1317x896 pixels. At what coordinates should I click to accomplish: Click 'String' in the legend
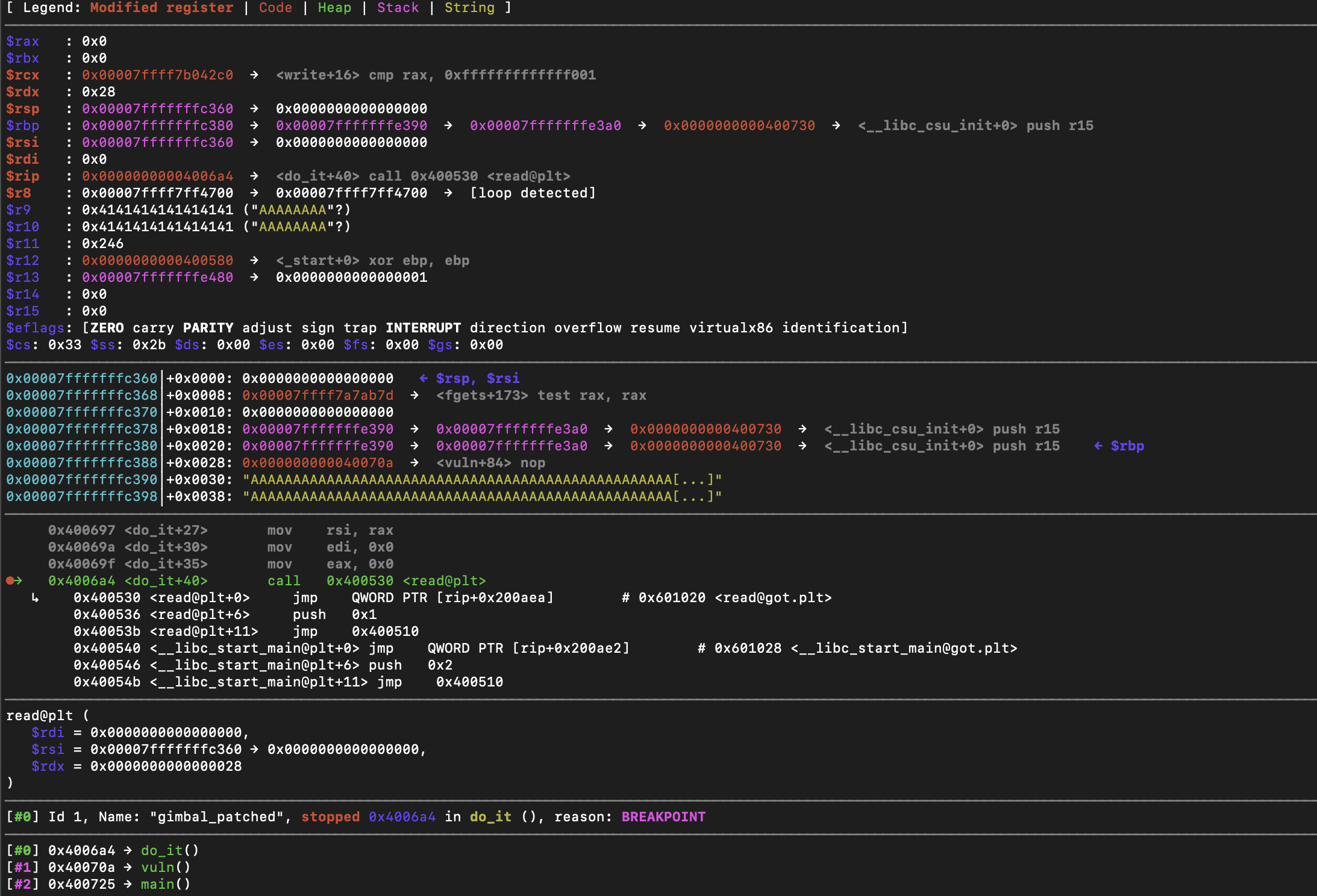point(469,8)
